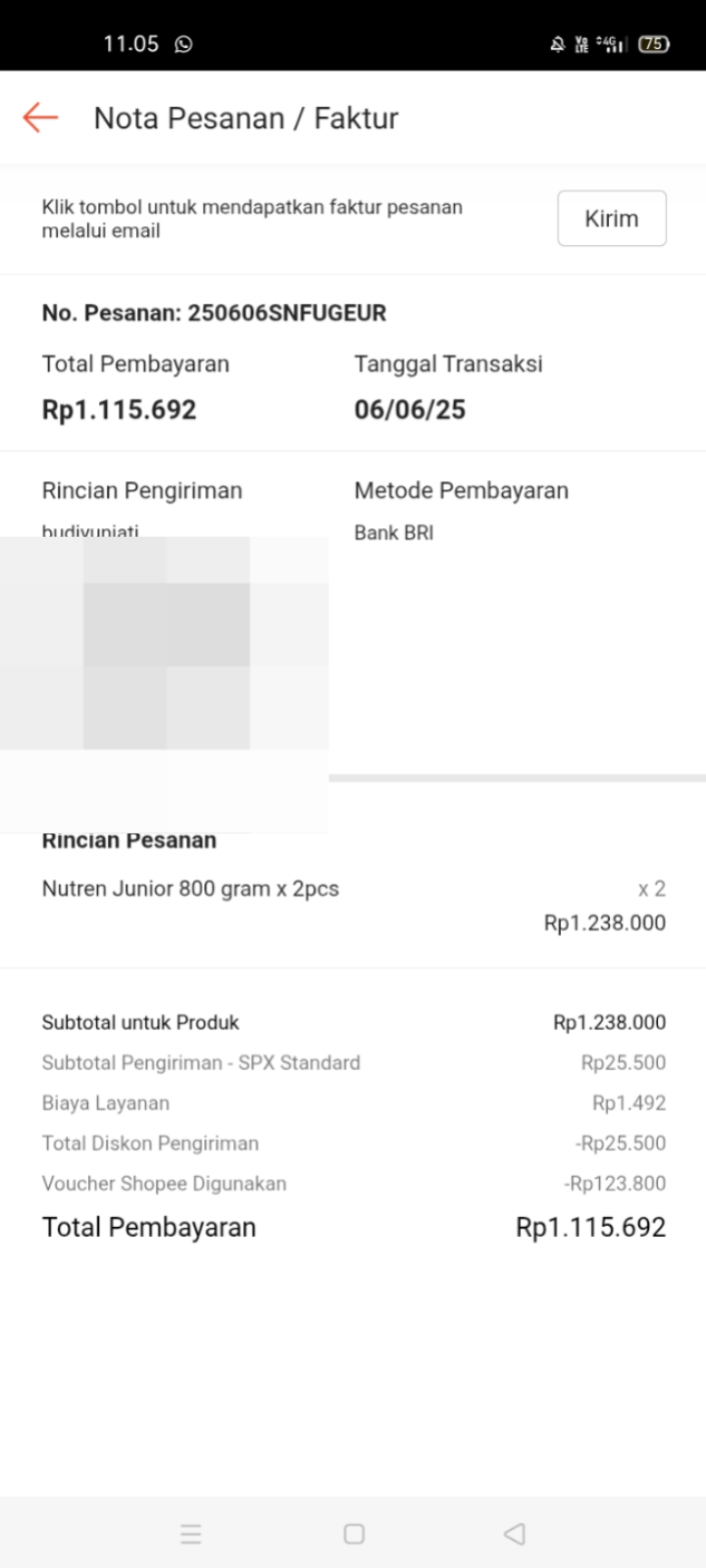This screenshot has height=1568, width=706.
Task: Tap the WhatsApp notification icon
Action: pos(183,44)
